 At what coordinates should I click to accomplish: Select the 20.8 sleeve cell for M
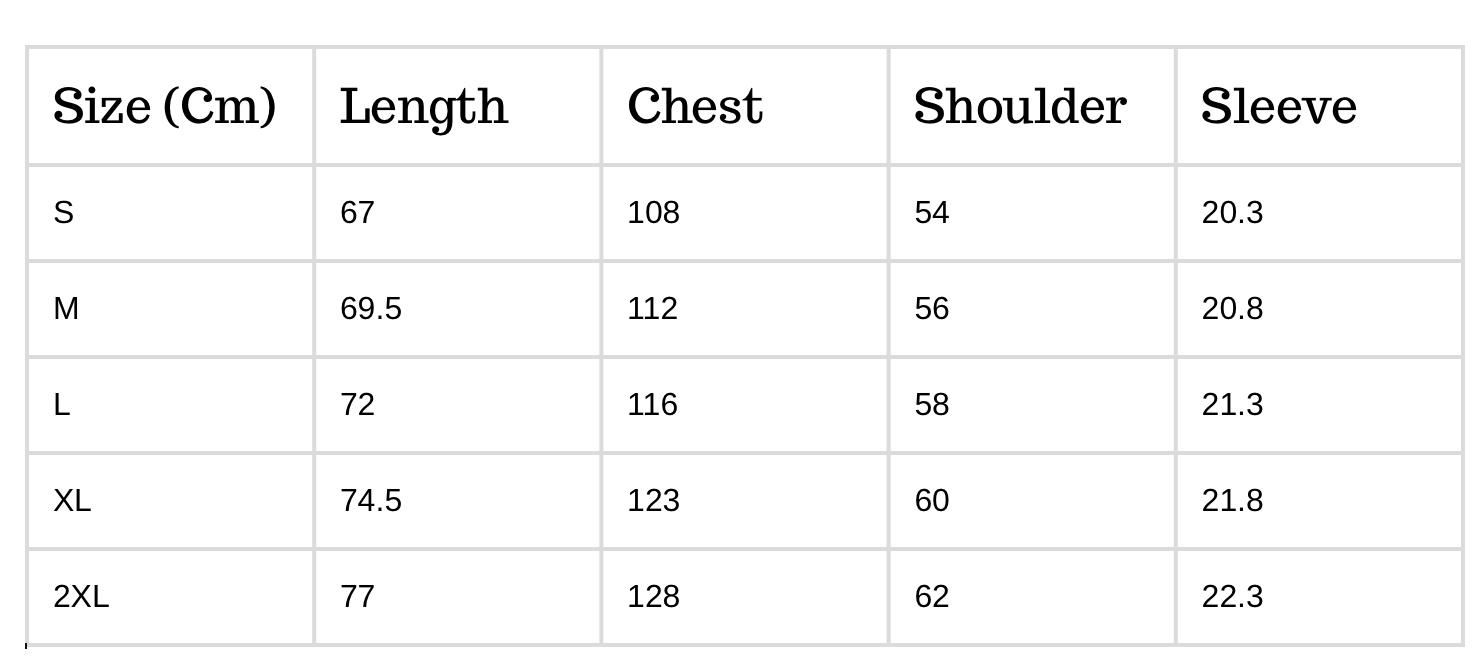coord(1232,308)
